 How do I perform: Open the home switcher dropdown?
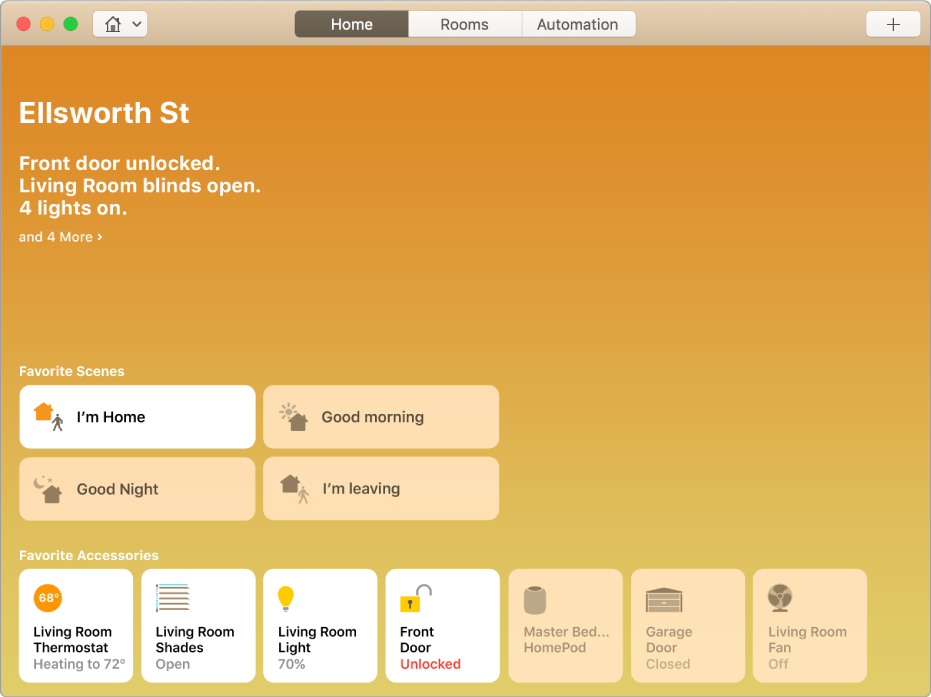click(x=134, y=23)
